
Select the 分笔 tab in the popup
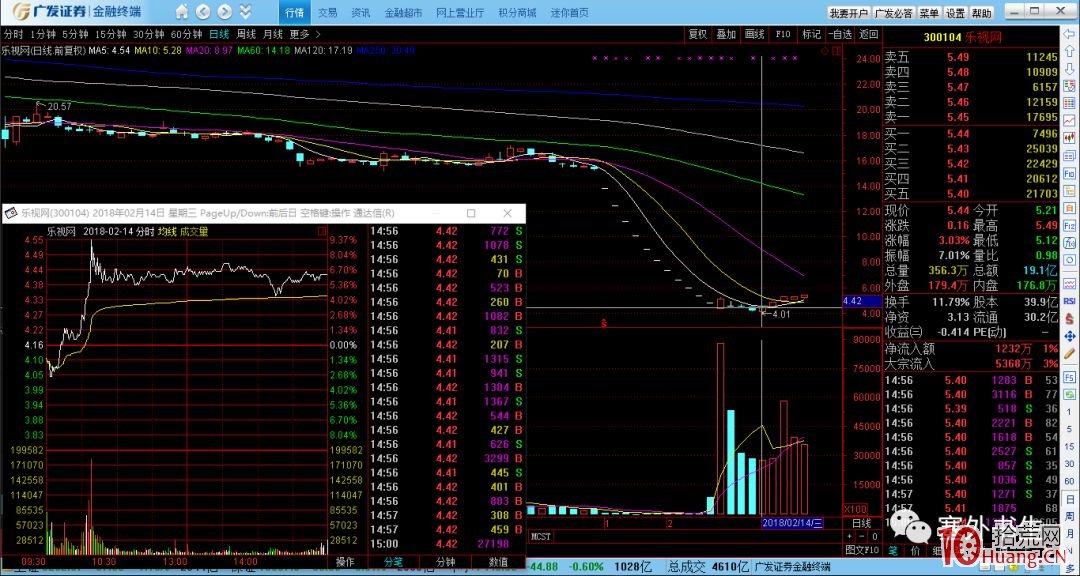pos(393,562)
